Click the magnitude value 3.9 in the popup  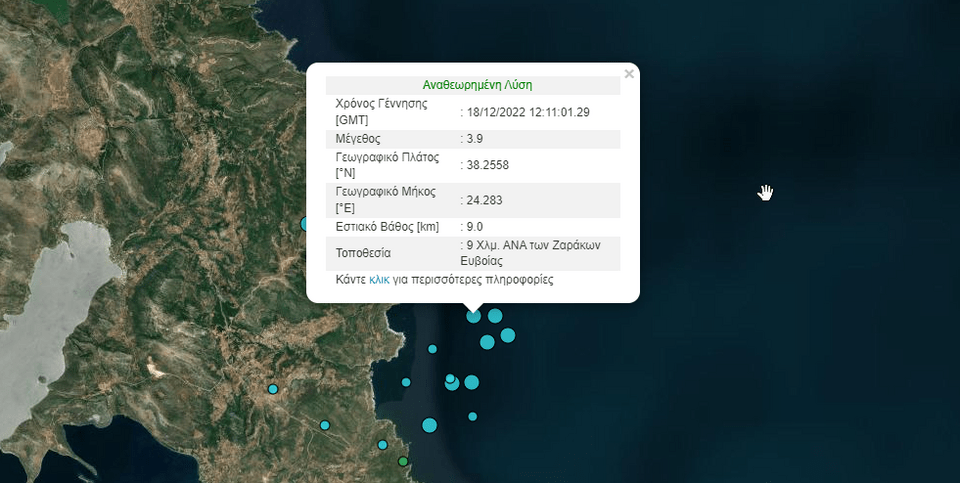(x=475, y=138)
